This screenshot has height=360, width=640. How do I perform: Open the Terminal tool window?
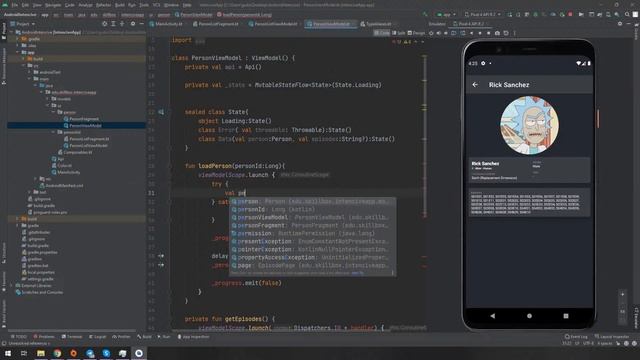click(x=72, y=337)
